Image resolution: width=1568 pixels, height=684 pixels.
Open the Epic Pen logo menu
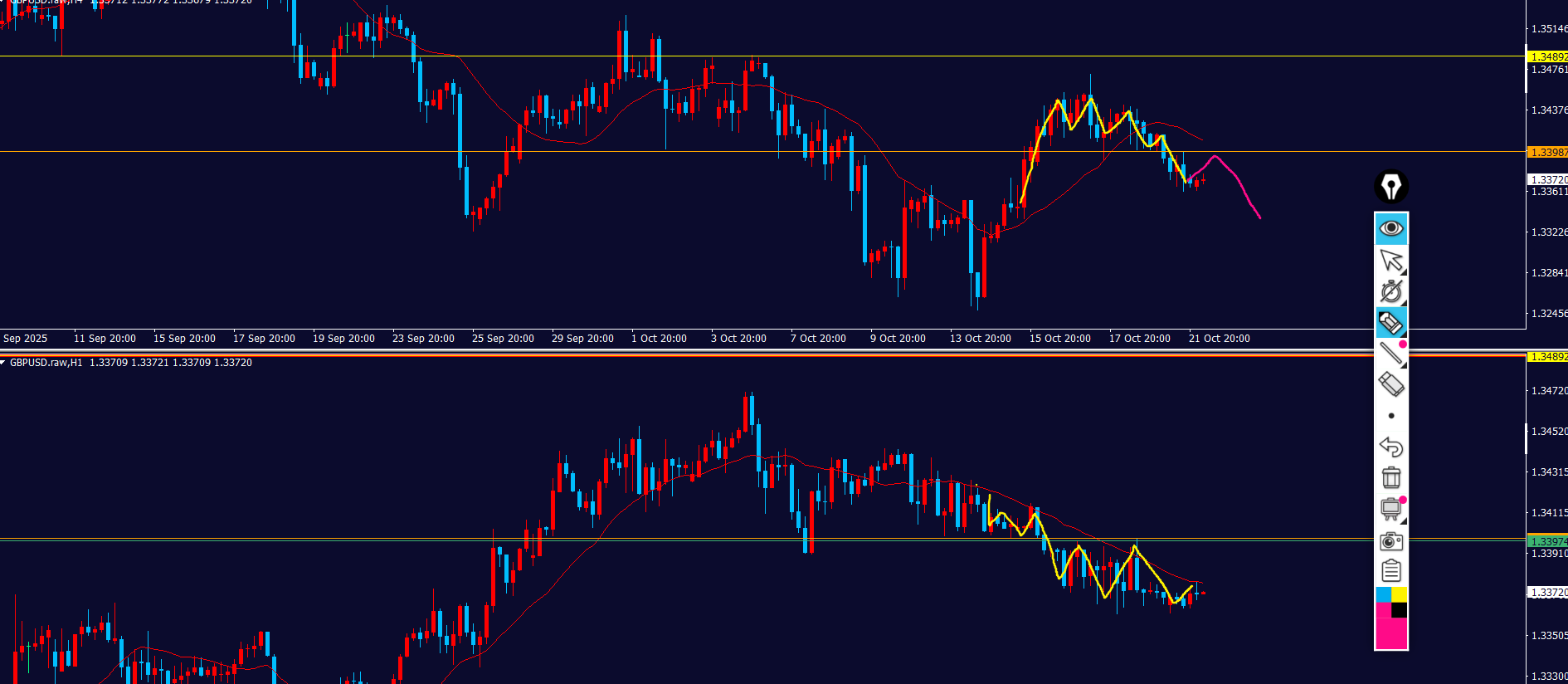(x=1391, y=187)
